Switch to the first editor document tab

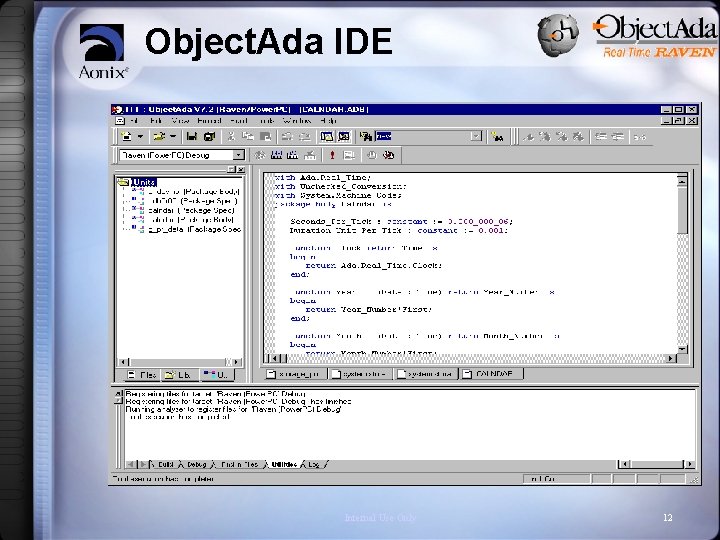296,374
